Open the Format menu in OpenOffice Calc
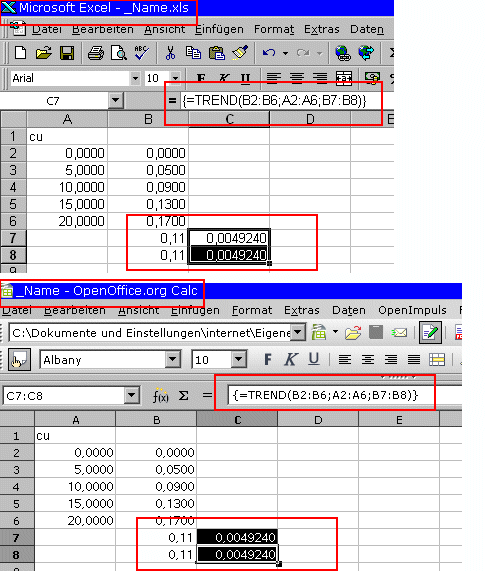Screen dimensions: 485x571 252,310
